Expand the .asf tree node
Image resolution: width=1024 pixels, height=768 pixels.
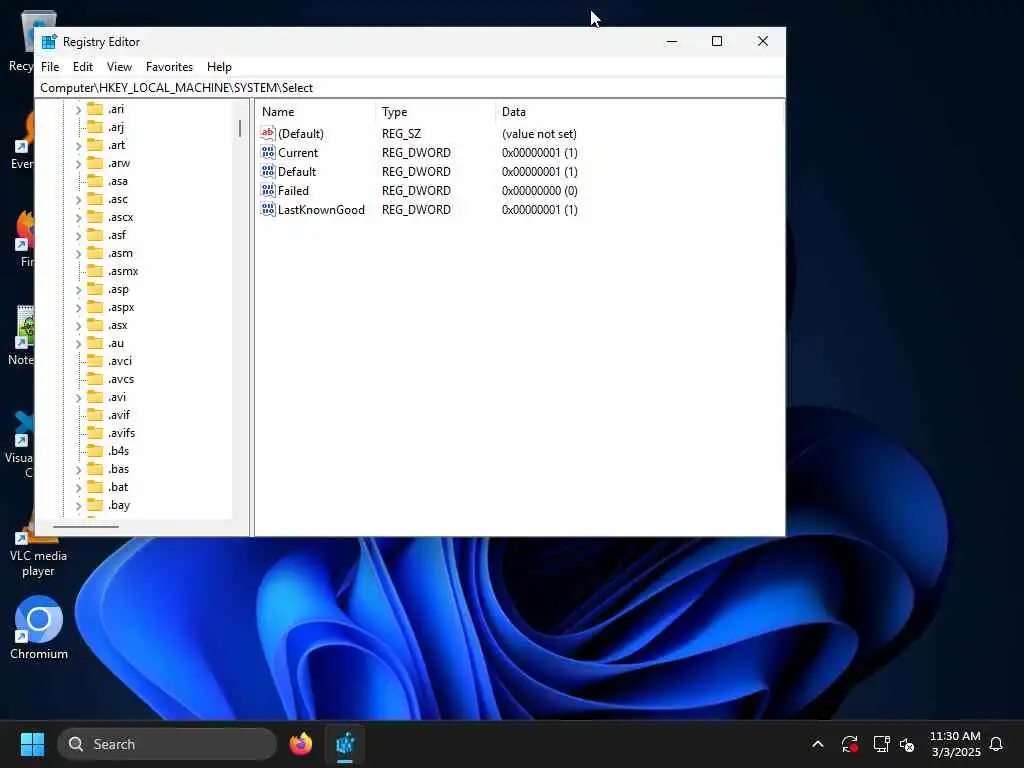coord(78,235)
